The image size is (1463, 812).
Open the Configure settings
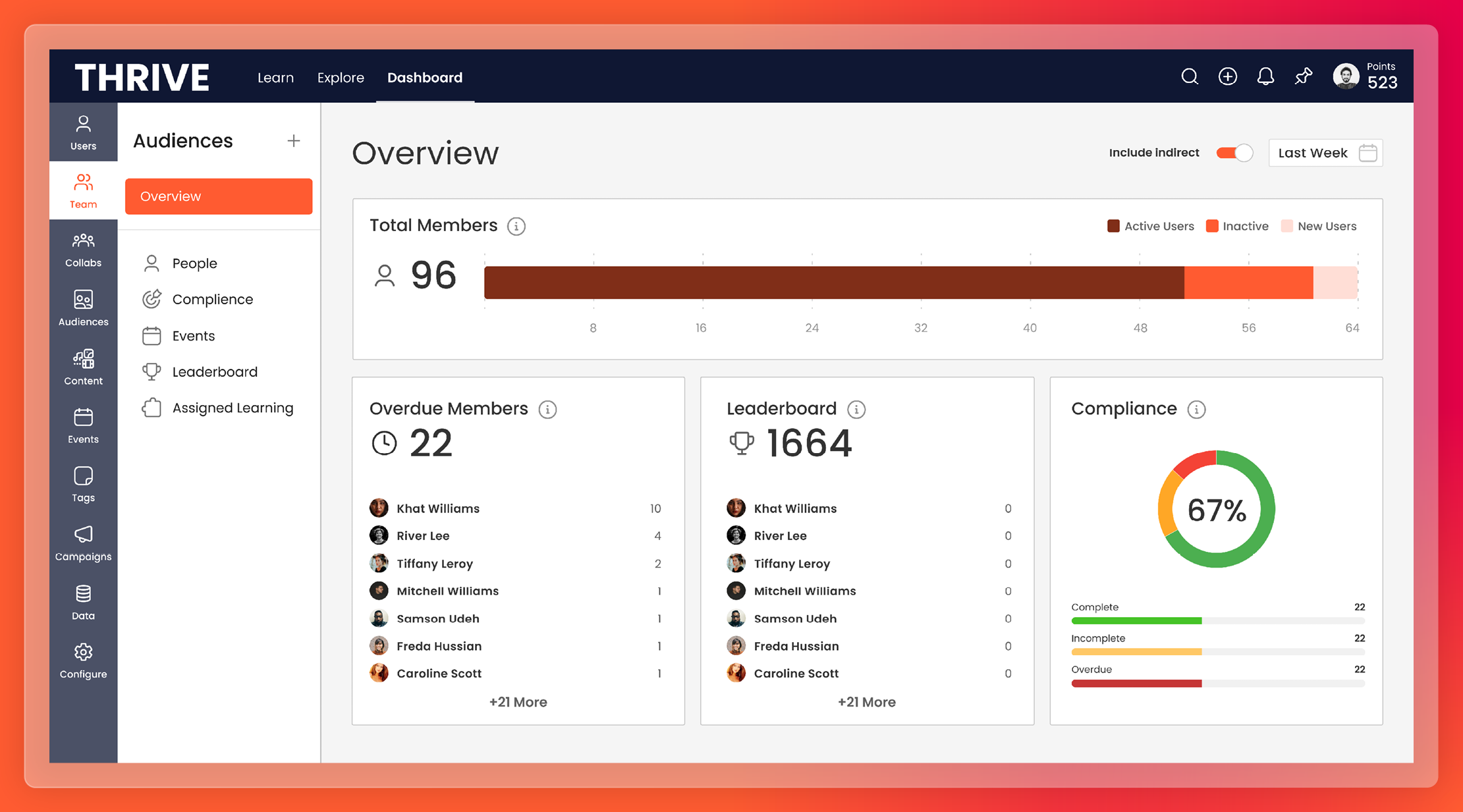[x=83, y=660]
